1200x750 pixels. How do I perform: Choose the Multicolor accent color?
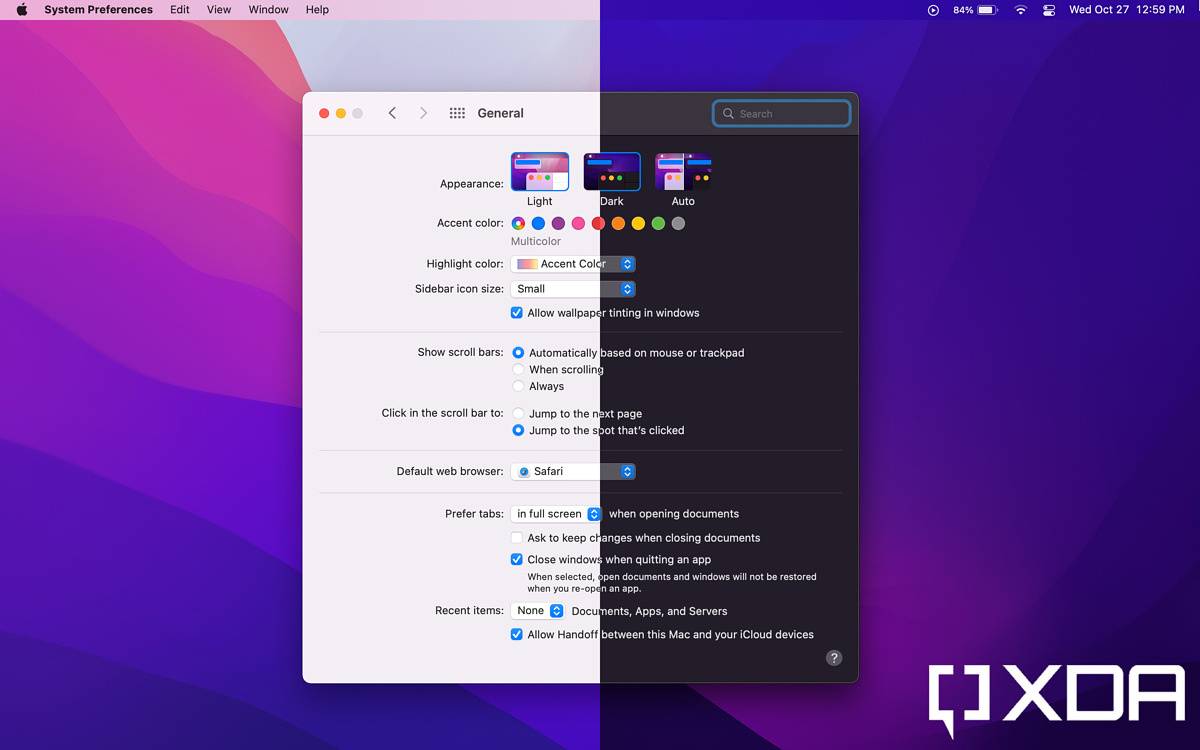click(x=518, y=224)
